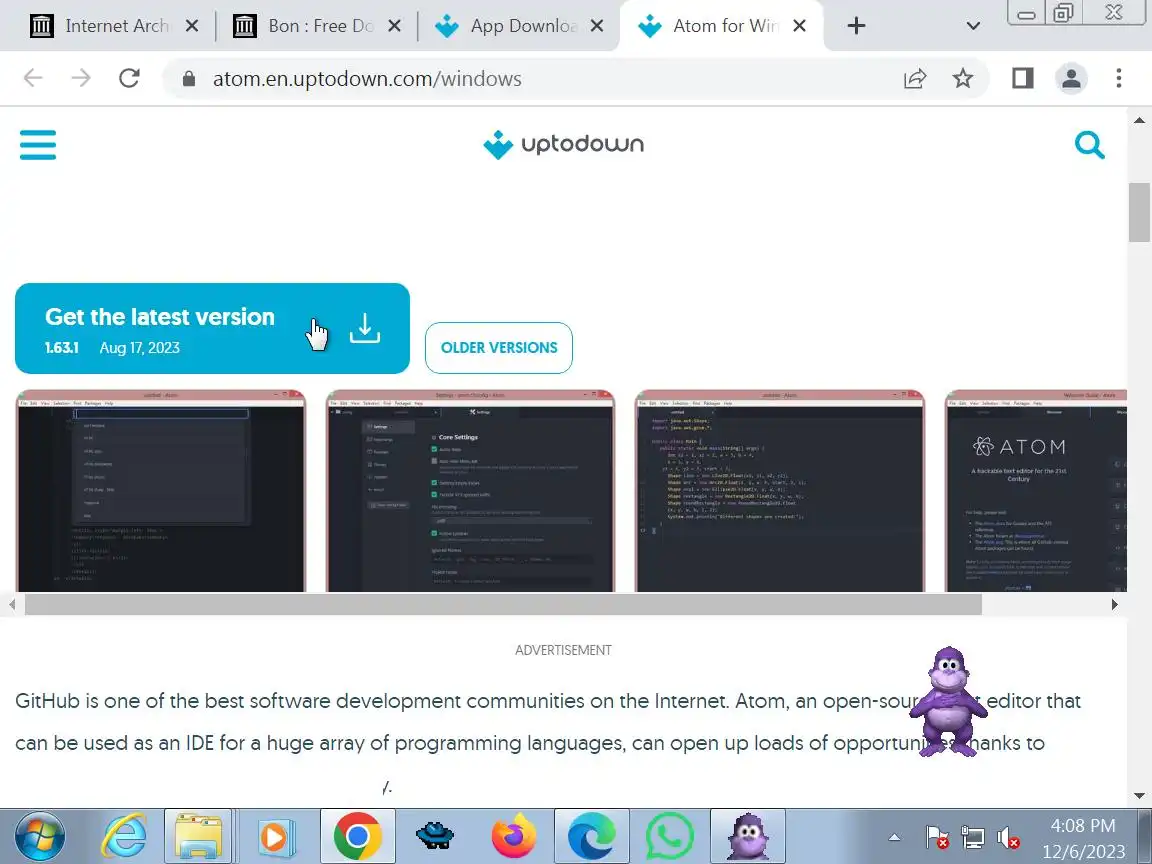Go forward in Chrome history
This screenshot has height=864, width=1152.
[81, 78]
